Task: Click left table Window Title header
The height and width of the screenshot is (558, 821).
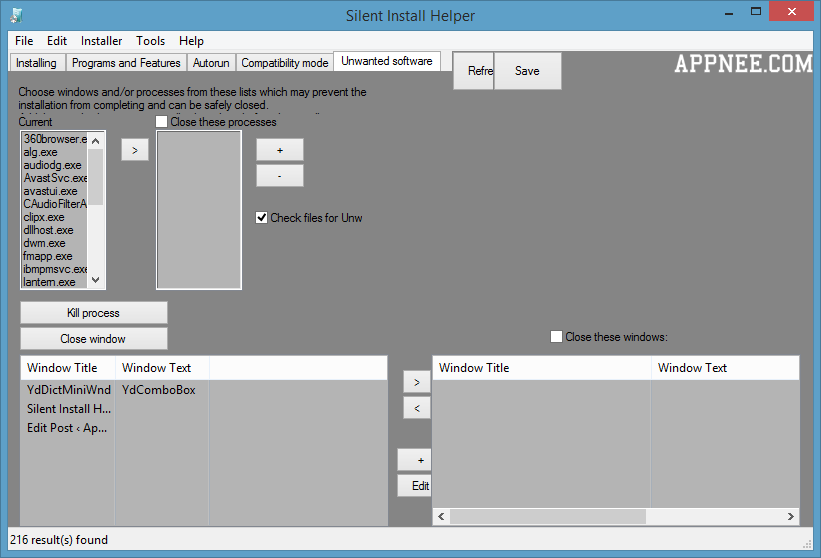Action: (68, 368)
